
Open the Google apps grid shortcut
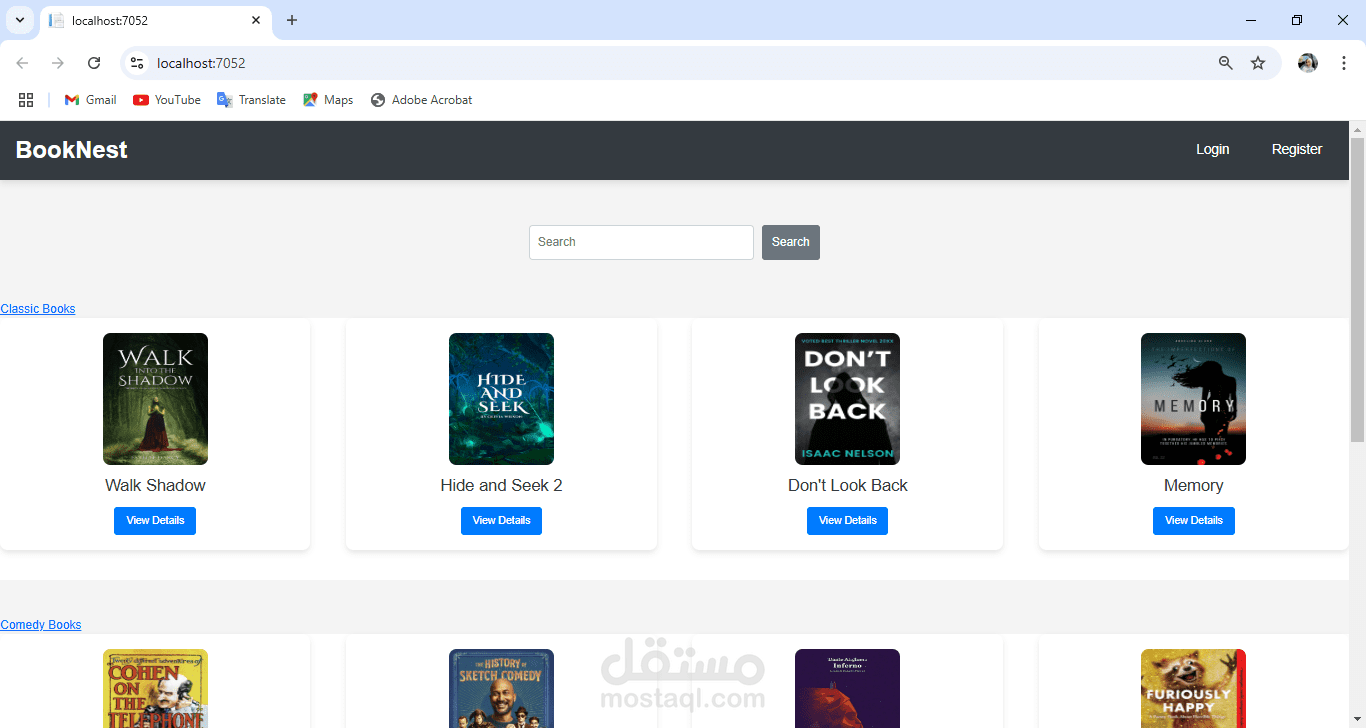pos(26,100)
